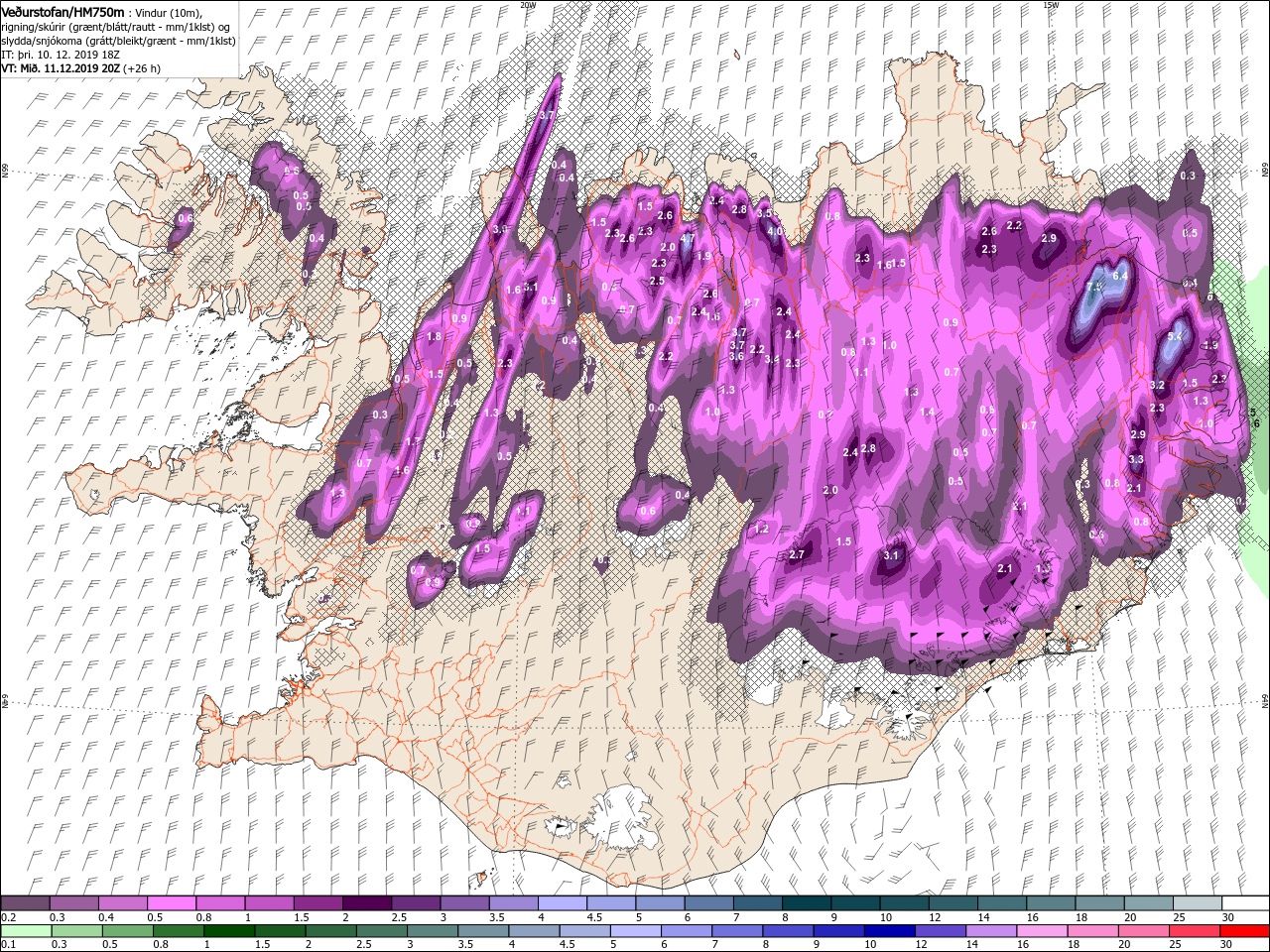1270x952 pixels.
Task: Click the 1.2 snowfall value on the map
Action: pos(762,530)
